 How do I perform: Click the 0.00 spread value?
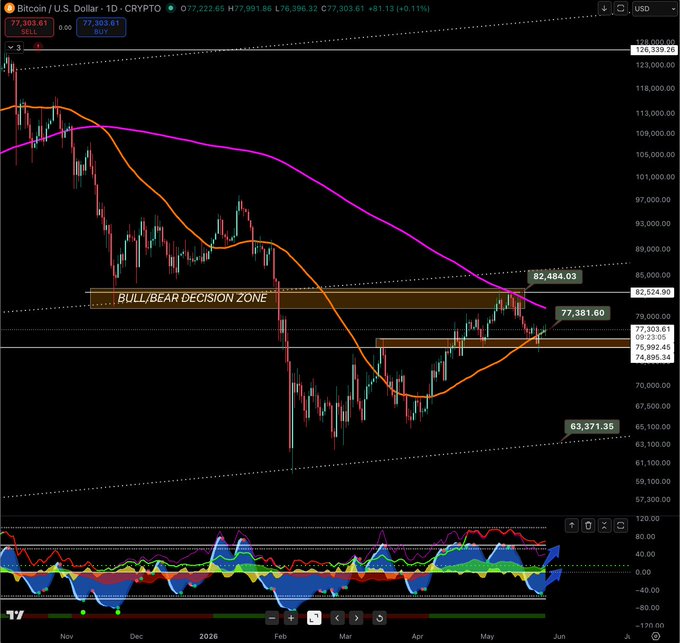(x=65, y=27)
